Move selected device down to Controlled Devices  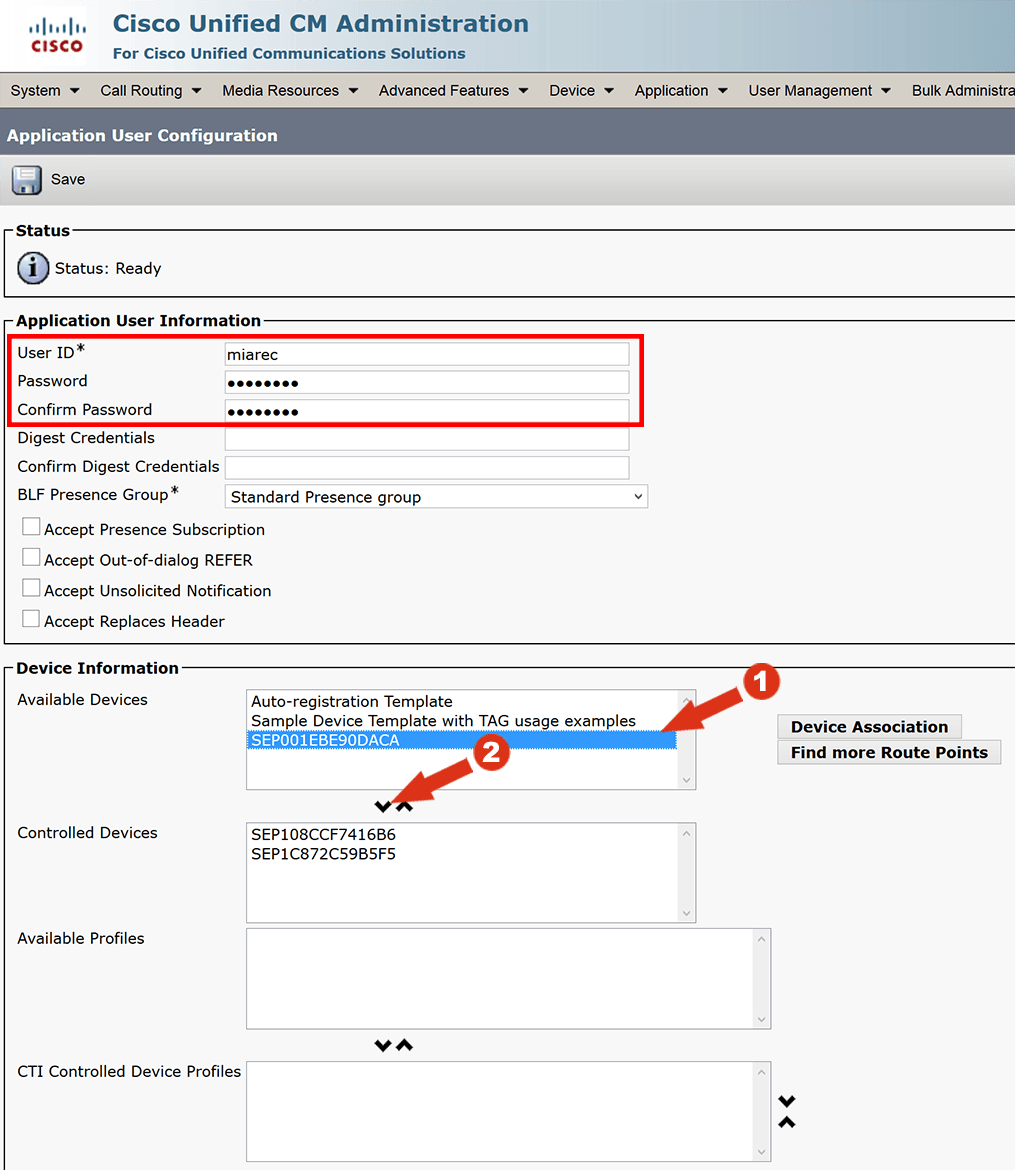pos(383,807)
